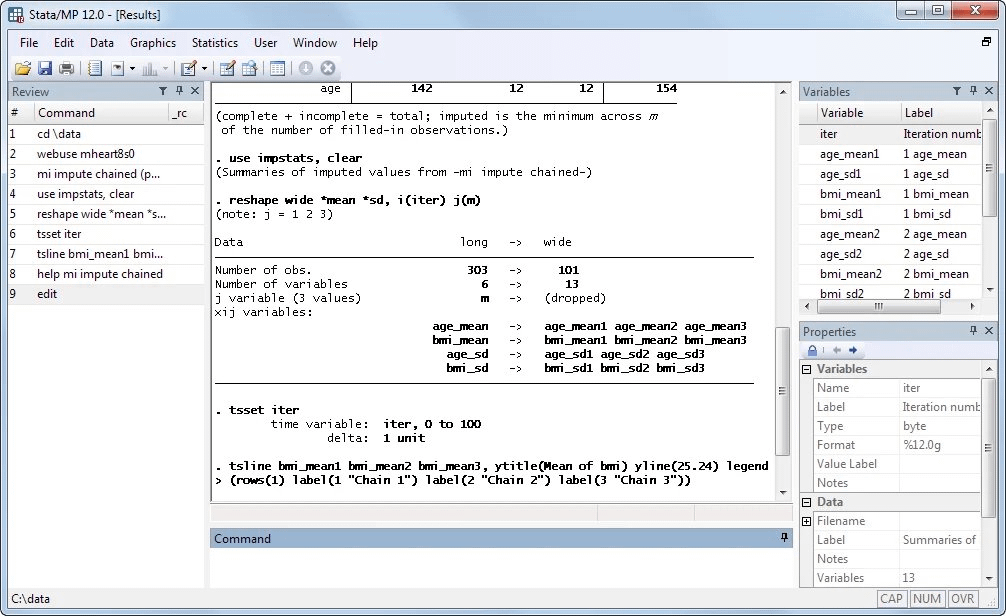Viewport: 1006px width, 616px height.
Task: Open the Graphics menu
Action: click(x=153, y=43)
